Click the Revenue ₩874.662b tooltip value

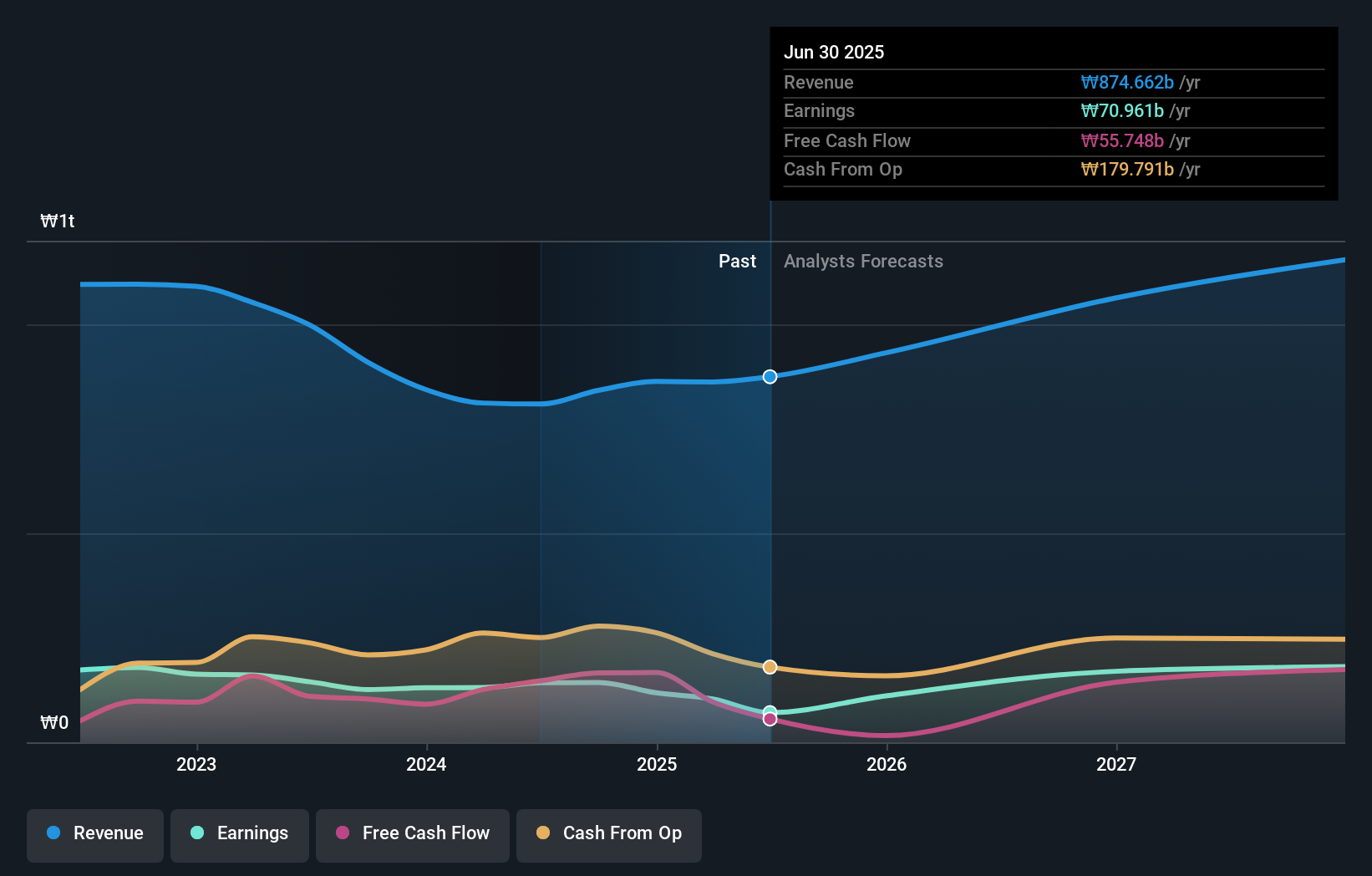coord(1126,83)
